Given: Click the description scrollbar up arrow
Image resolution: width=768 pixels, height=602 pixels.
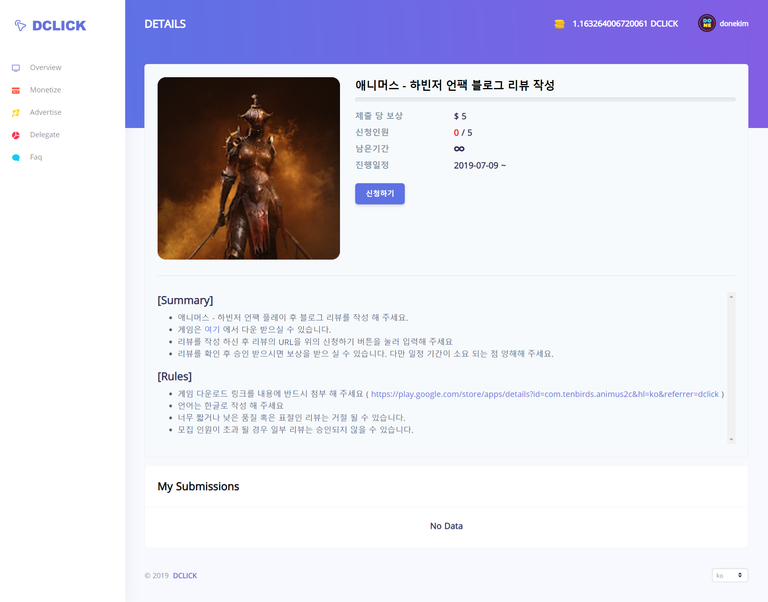Looking at the screenshot, I should 731,297.
